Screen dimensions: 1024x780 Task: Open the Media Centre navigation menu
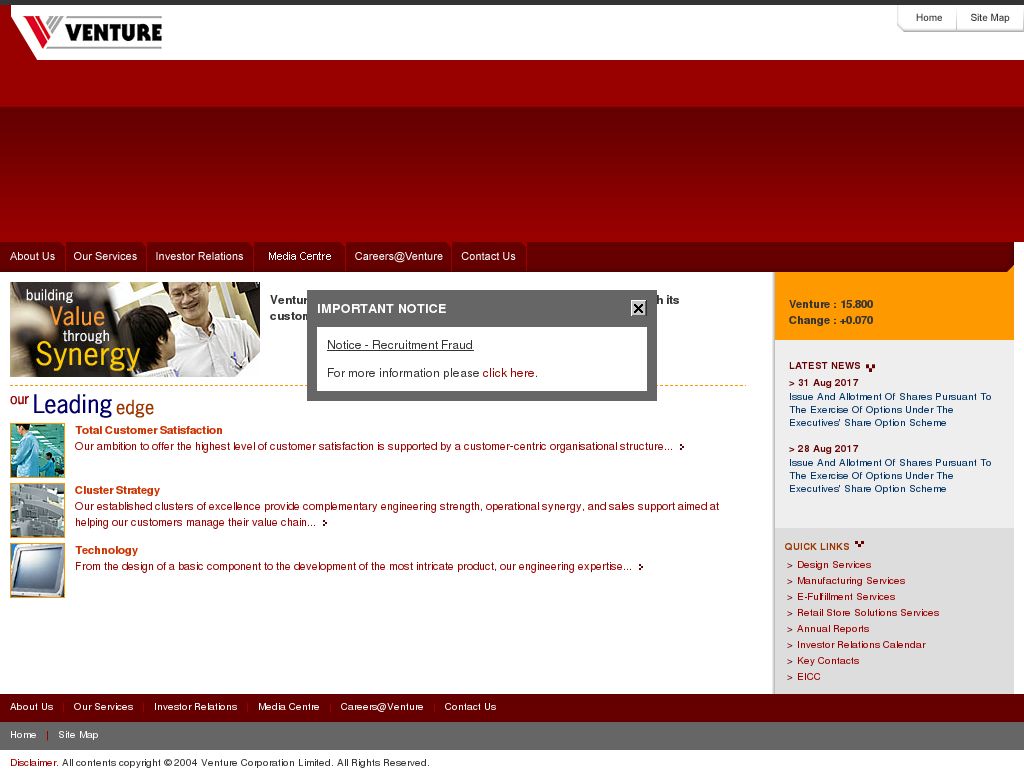[x=298, y=256]
